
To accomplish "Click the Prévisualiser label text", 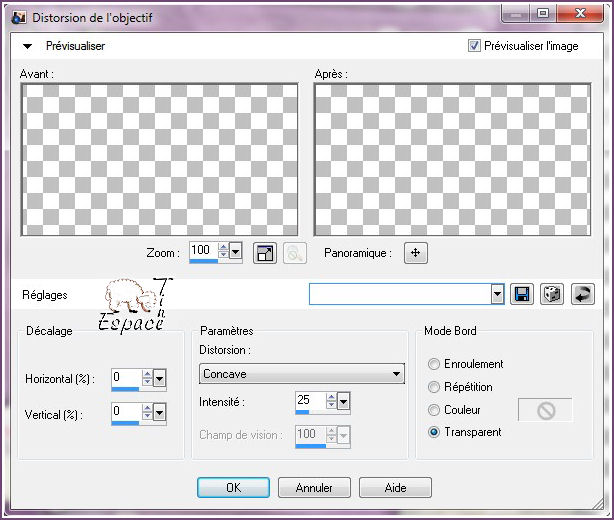I will [x=76, y=46].
